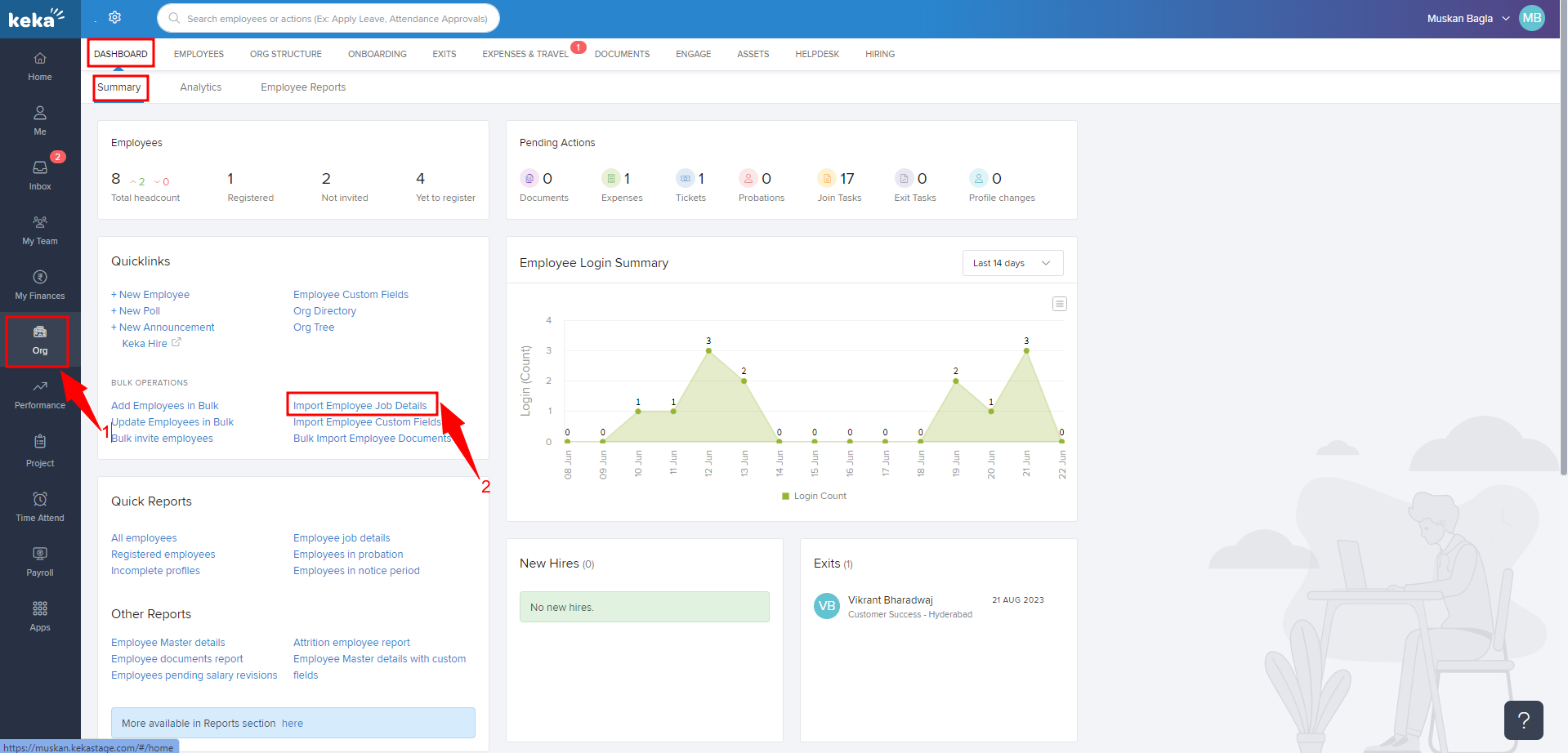Viewport: 1568px width, 753px height.
Task: Open Time Attend from sidebar
Action: point(40,506)
